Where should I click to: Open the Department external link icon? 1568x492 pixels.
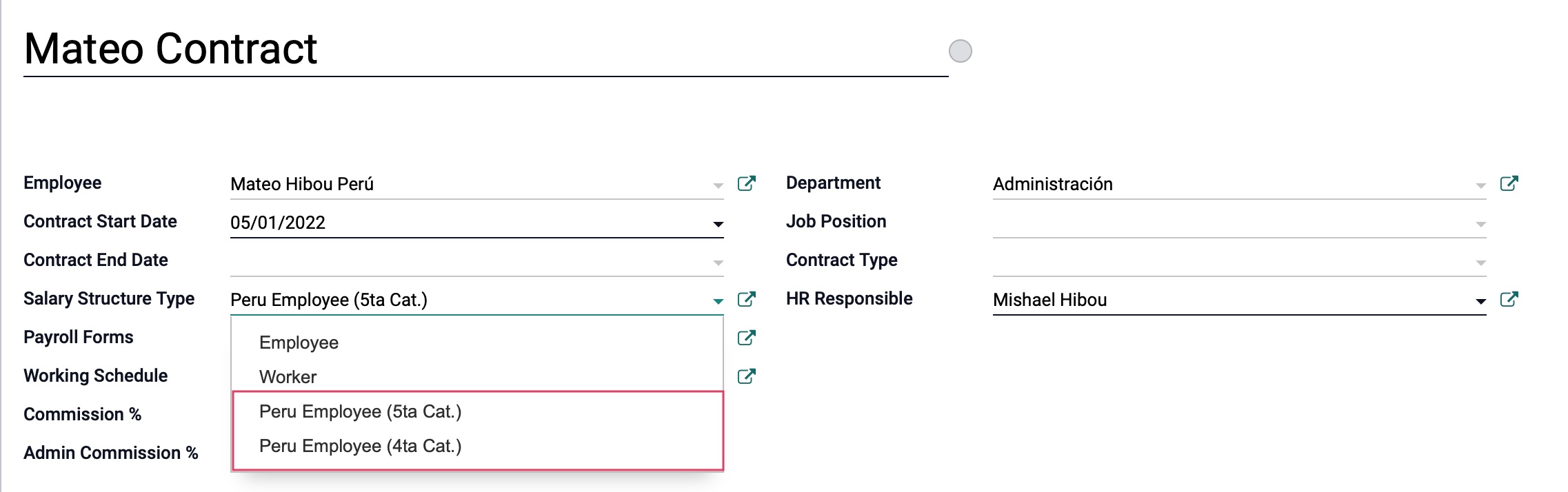coord(1509,183)
